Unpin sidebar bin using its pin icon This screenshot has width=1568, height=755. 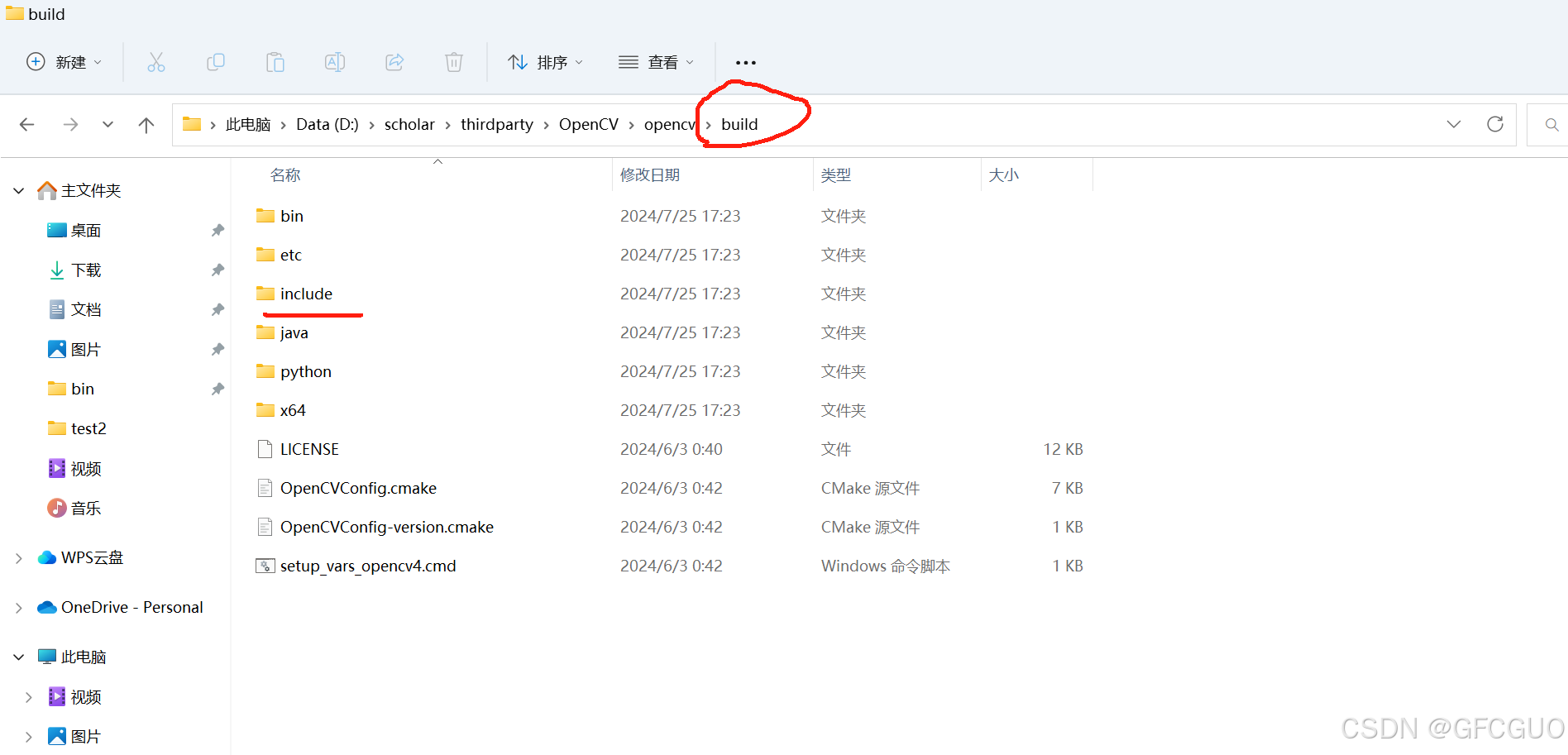click(218, 389)
